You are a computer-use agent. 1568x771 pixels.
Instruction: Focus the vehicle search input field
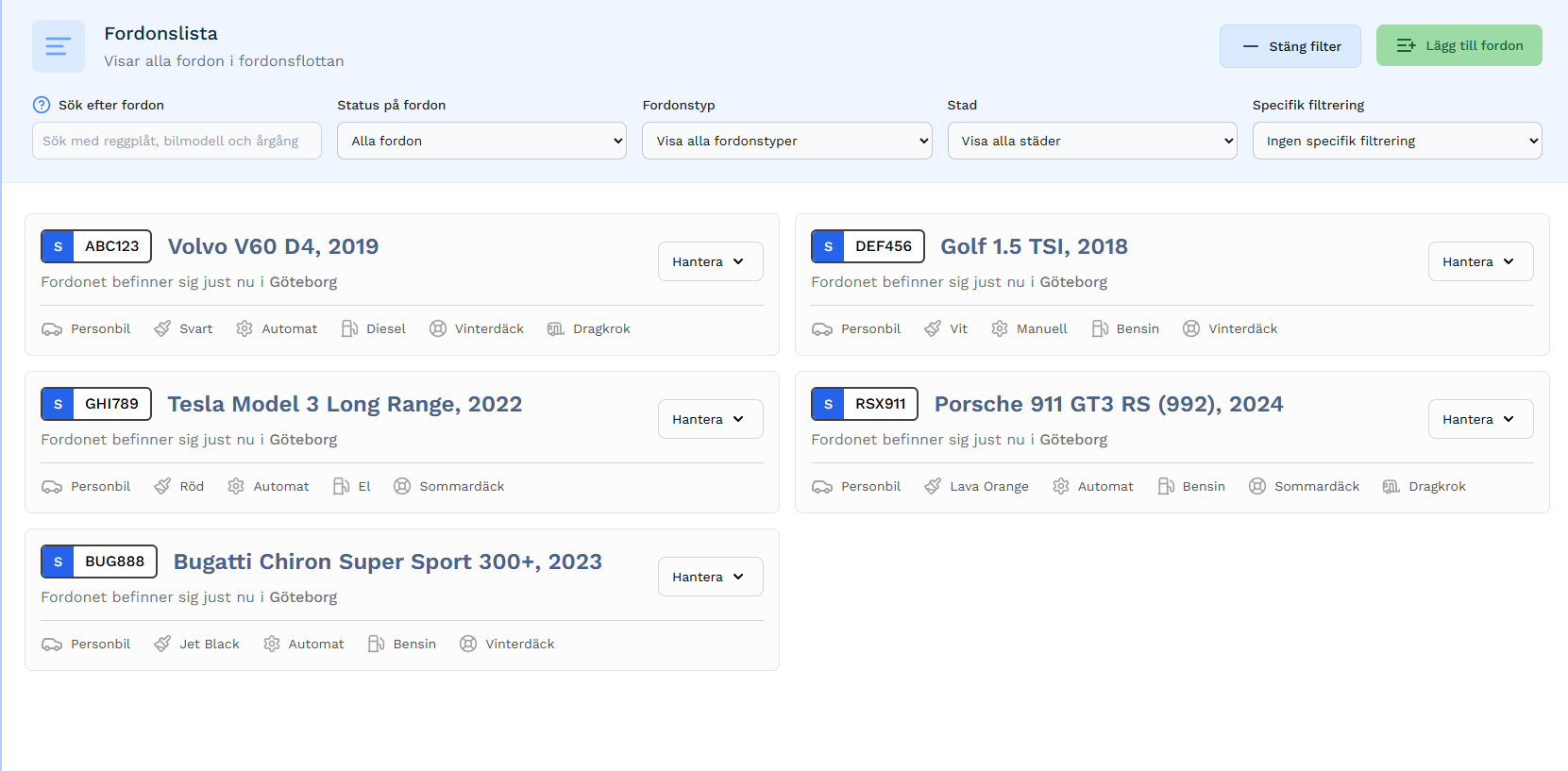coord(177,141)
